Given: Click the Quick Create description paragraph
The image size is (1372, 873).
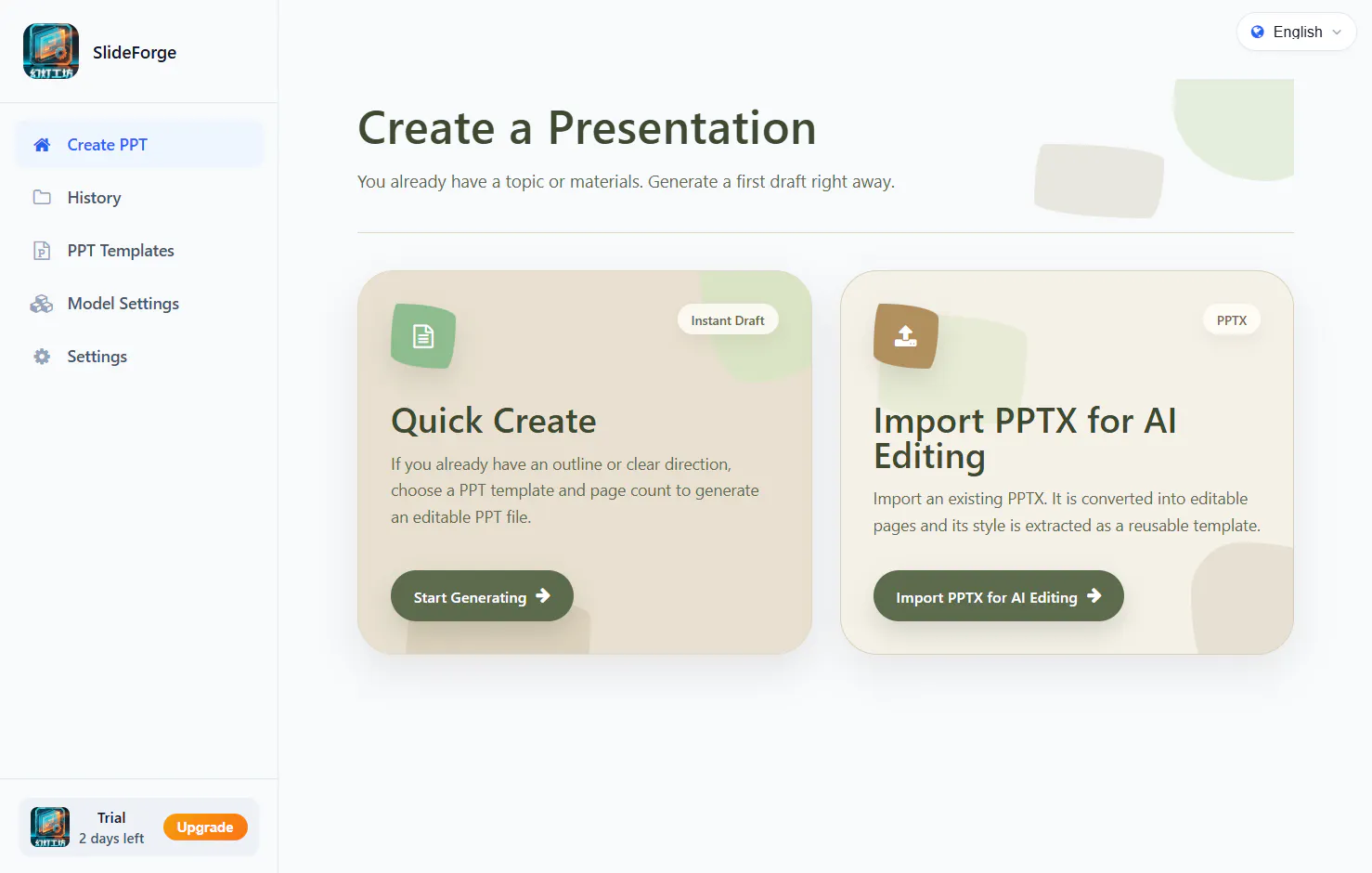Looking at the screenshot, I should 575,490.
